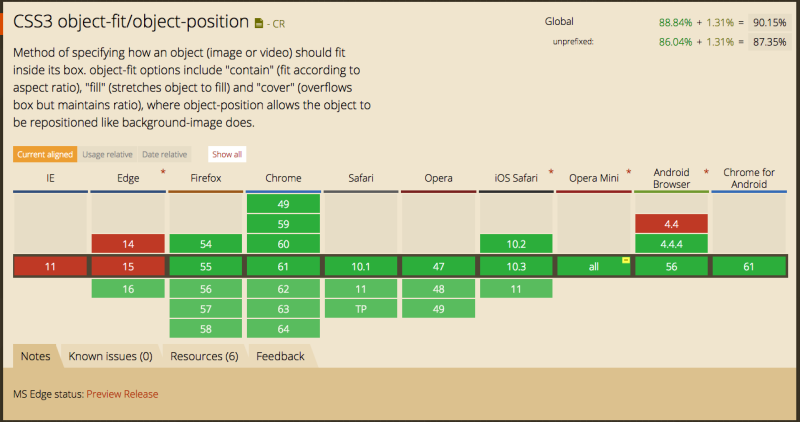This screenshot has width=800, height=422.
Task: Click the Opera 47 version cell
Action: tap(438, 266)
